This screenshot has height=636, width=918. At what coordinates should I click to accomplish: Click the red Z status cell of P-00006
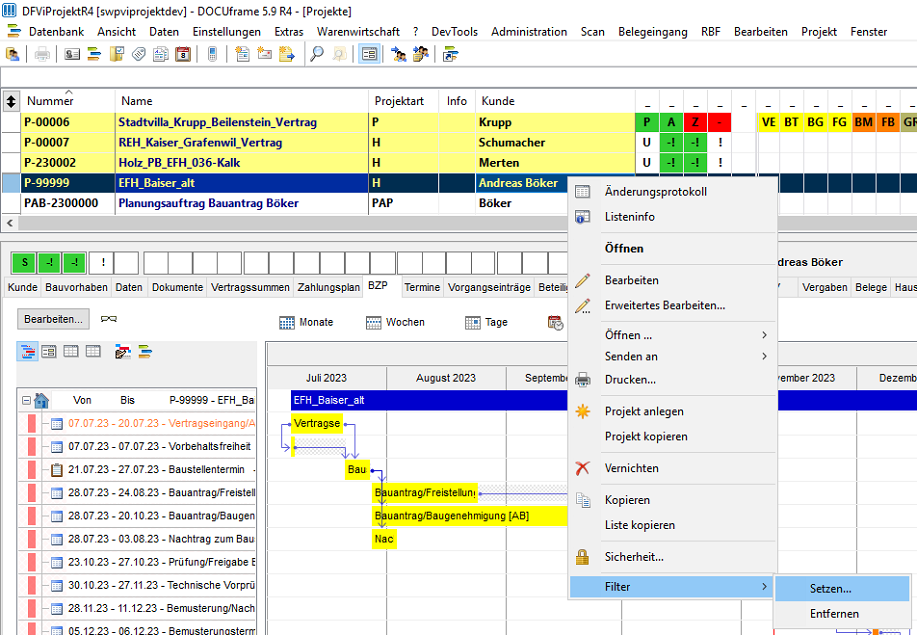point(696,122)
